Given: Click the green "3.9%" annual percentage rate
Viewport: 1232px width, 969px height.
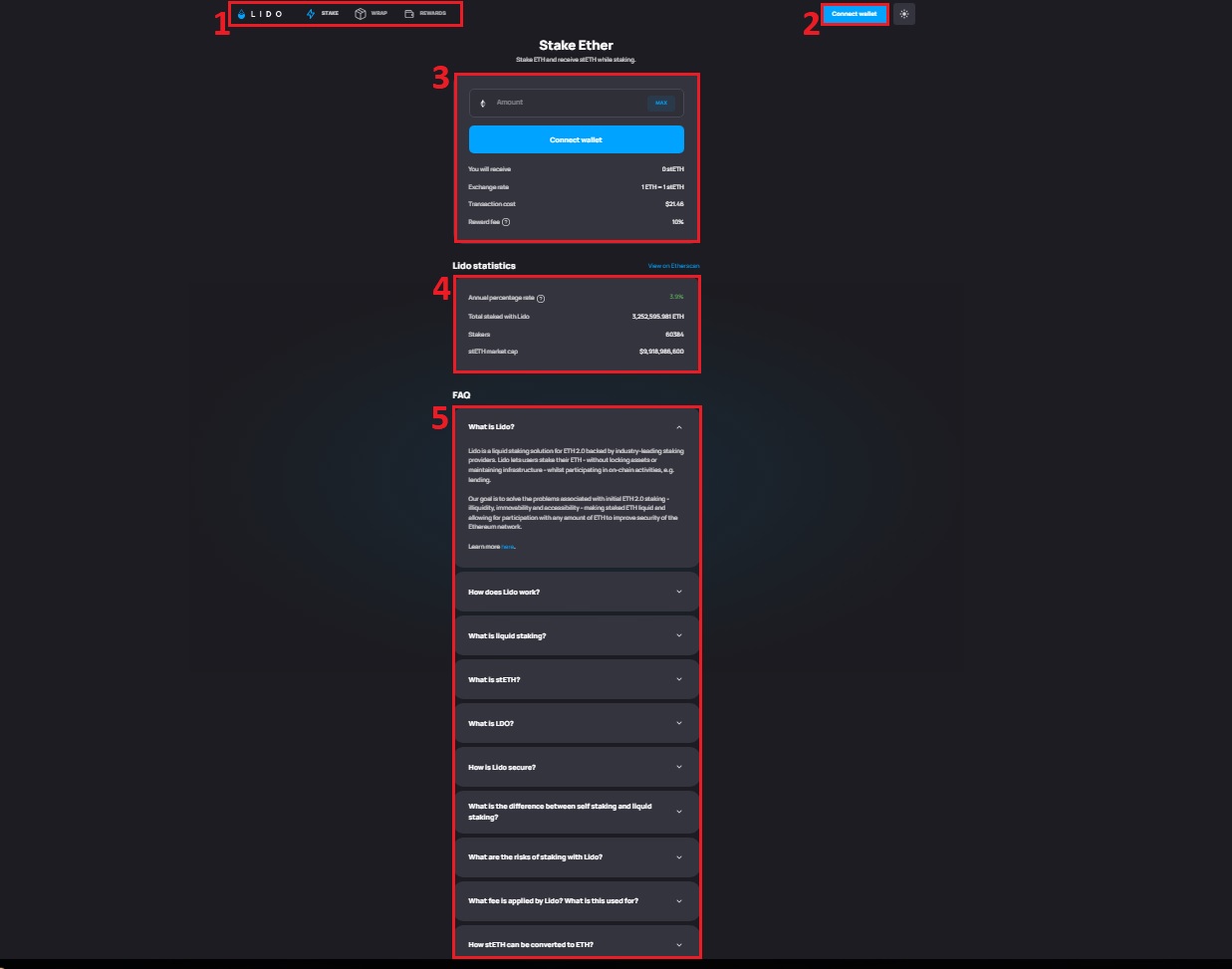Looking at the screenshot, I should coord(677,297).
